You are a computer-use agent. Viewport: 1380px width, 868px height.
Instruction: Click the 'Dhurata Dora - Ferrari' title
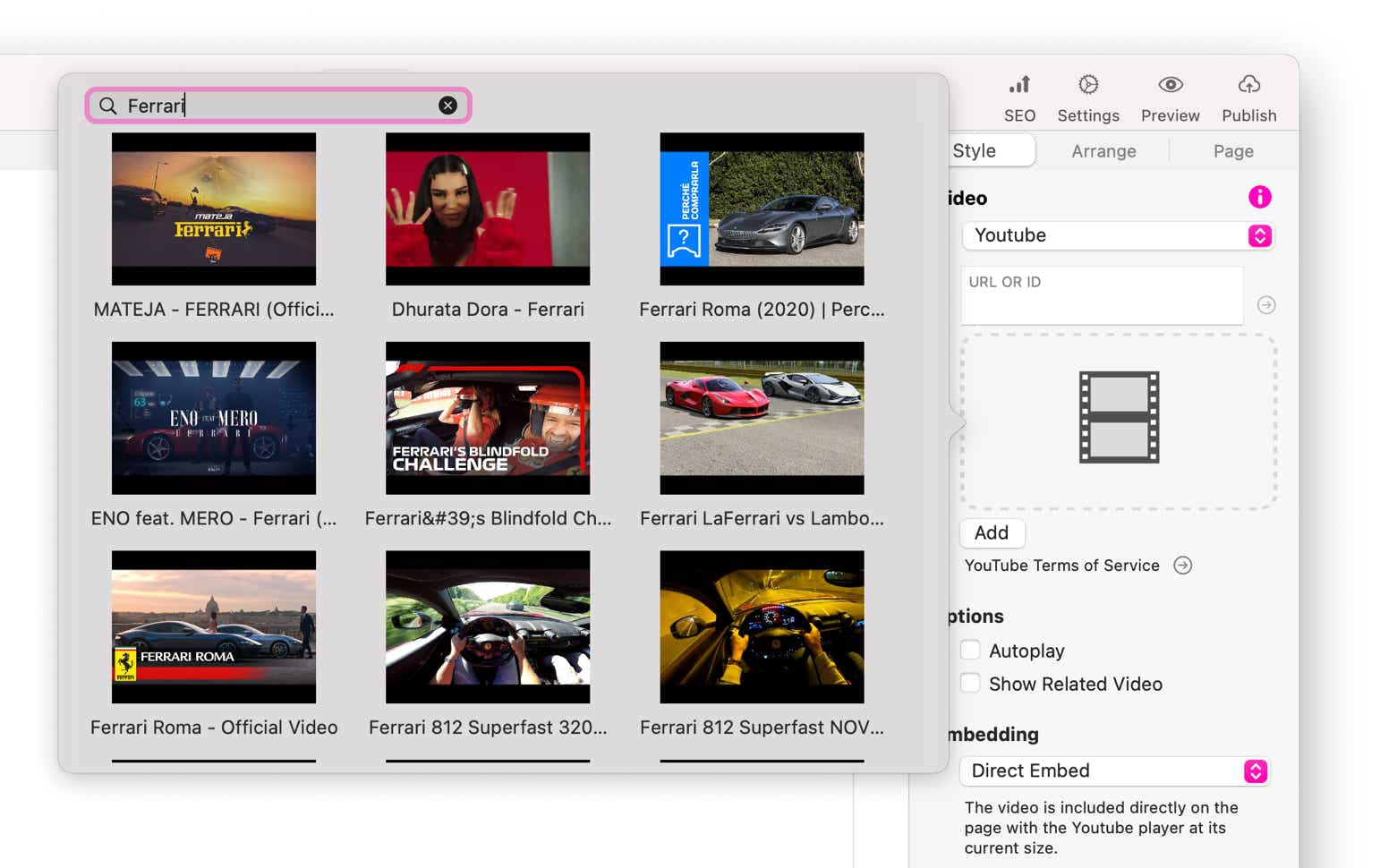click(x=488, y=310)
